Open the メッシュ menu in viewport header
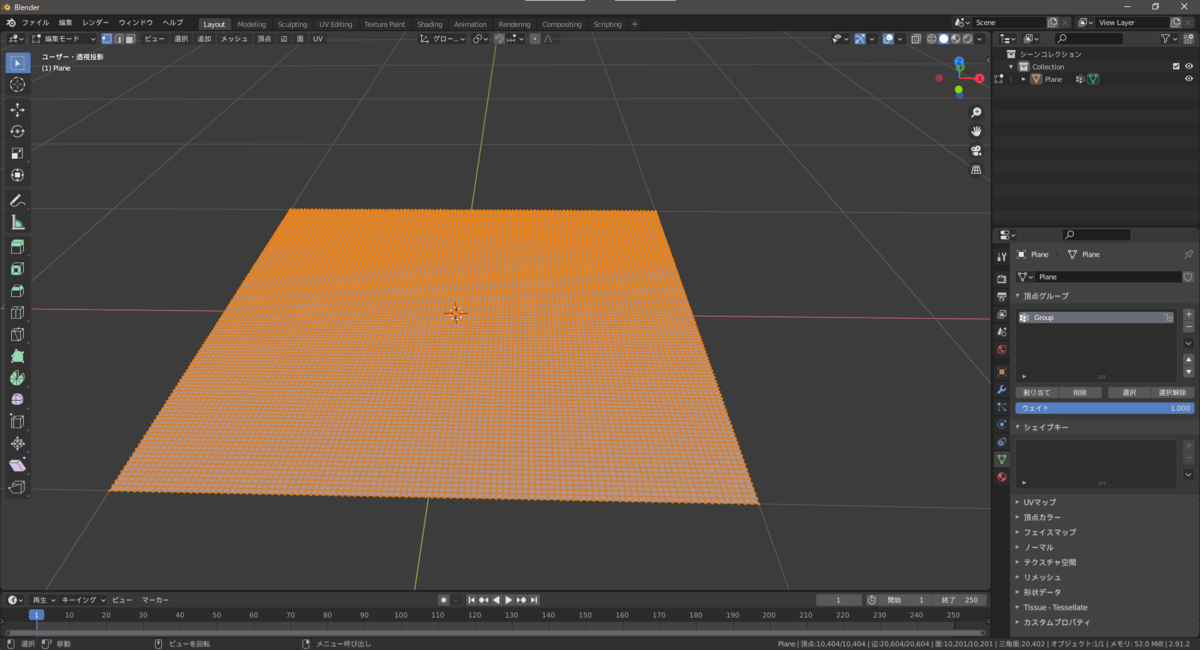This screenshot has width=1200, height=650. tap(234, 39)
